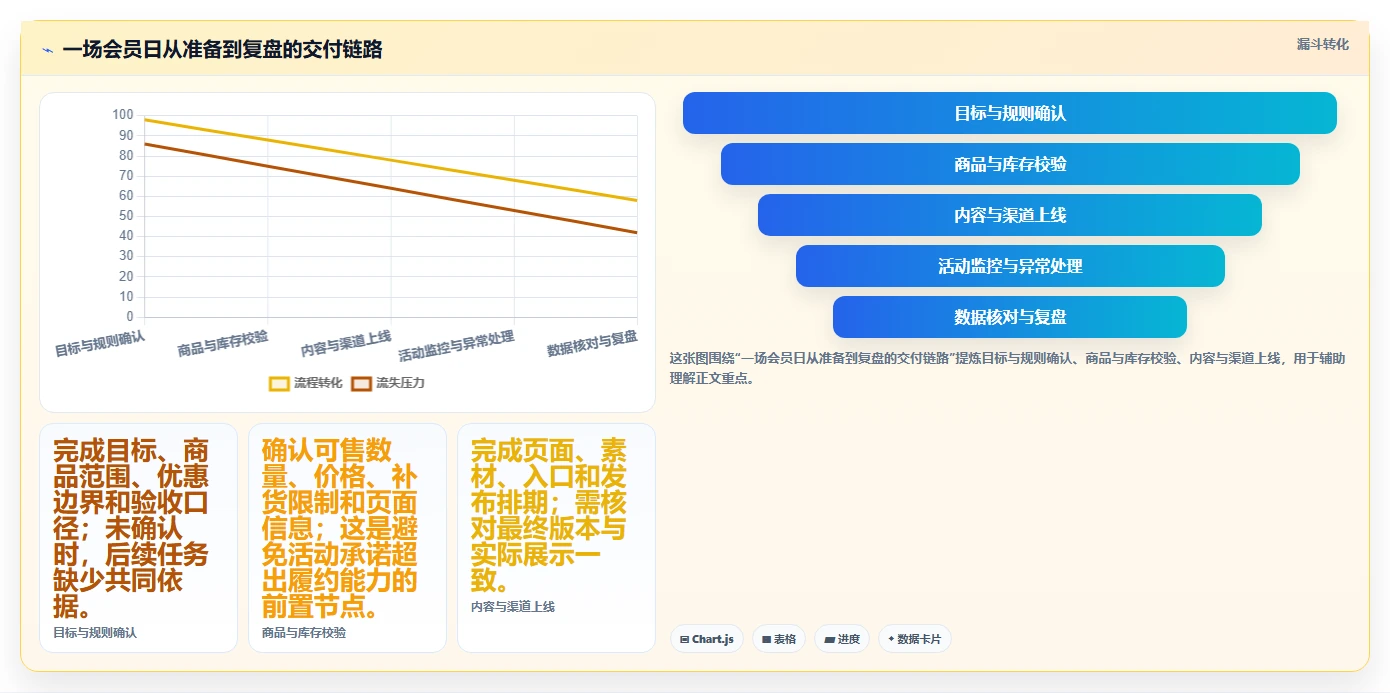This screenshot has width=1390, height=693.
Task: Toggle the 流失压力 legend entry
Action: [388, 383]
